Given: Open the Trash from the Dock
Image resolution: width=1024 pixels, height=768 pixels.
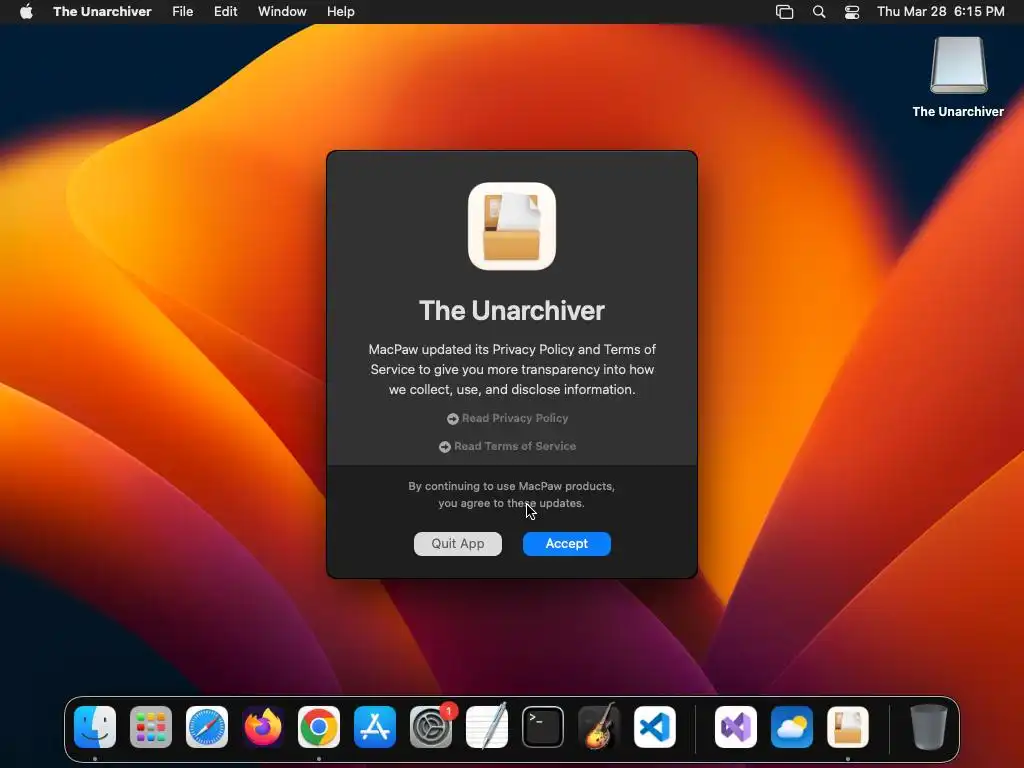Looking at the screenshot, I should [x=929, y=727].
